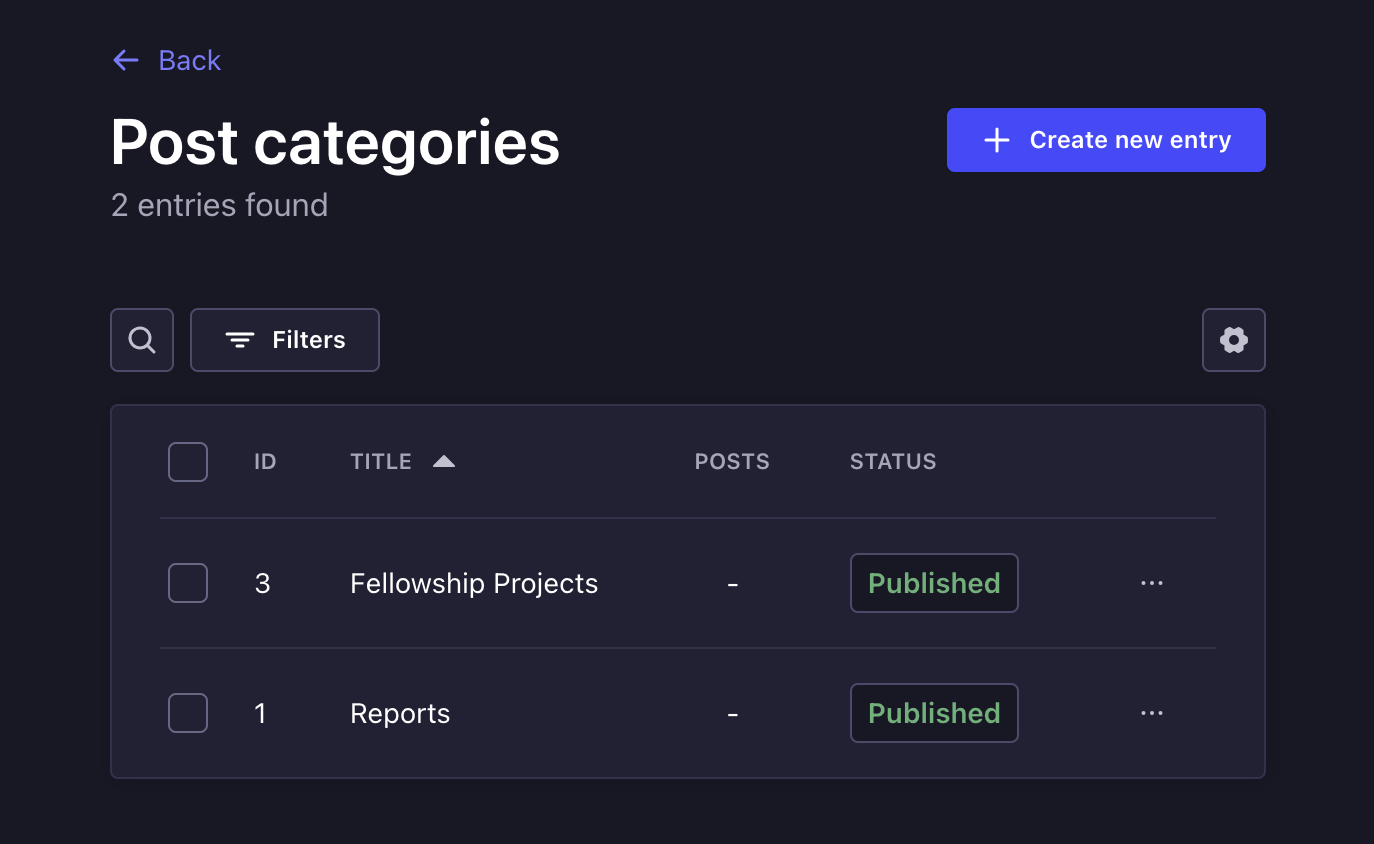
Task: Follow the Back link
Action: (x=189, y=60)
